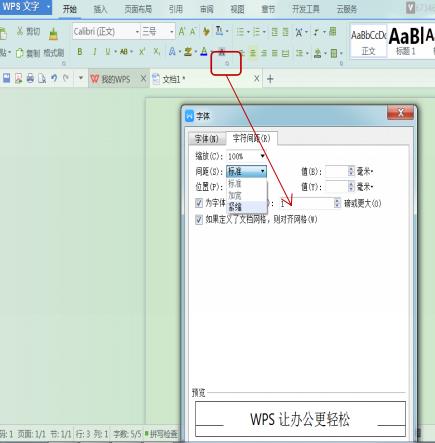
Task: Switch to 我的WPS document tab
Action: 116,79
